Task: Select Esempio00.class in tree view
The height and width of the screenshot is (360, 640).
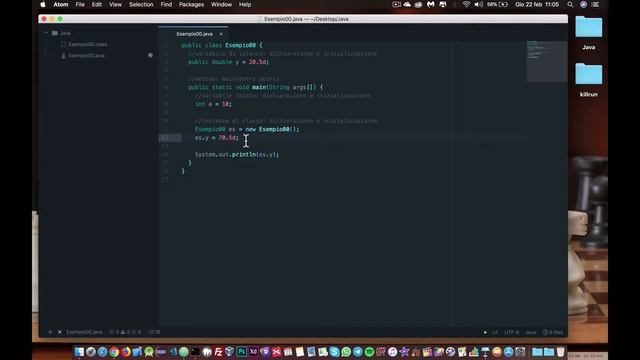Action: coord(87,44)
